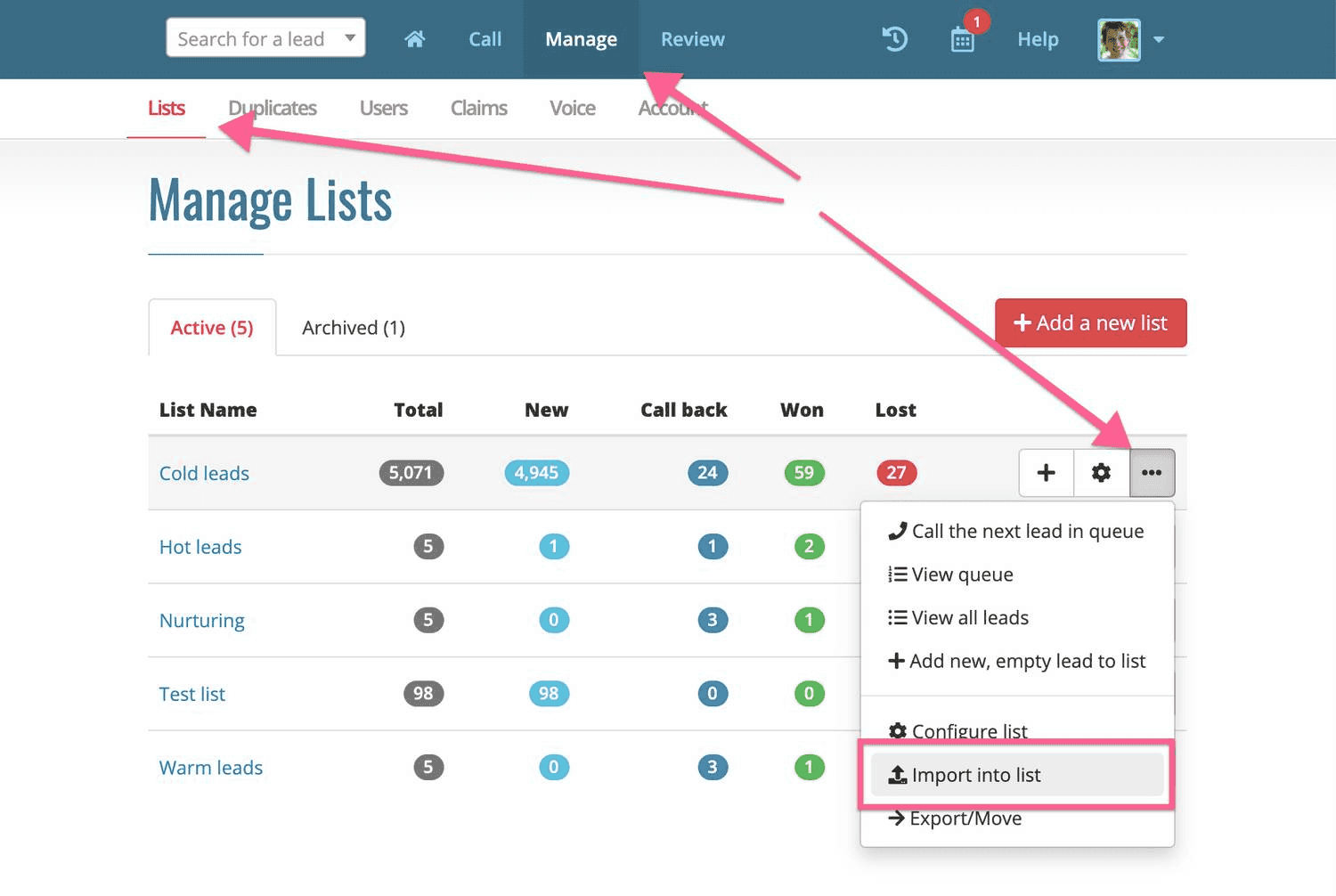
Task: Open the Hot leads list link
Action: coord(200,547)
